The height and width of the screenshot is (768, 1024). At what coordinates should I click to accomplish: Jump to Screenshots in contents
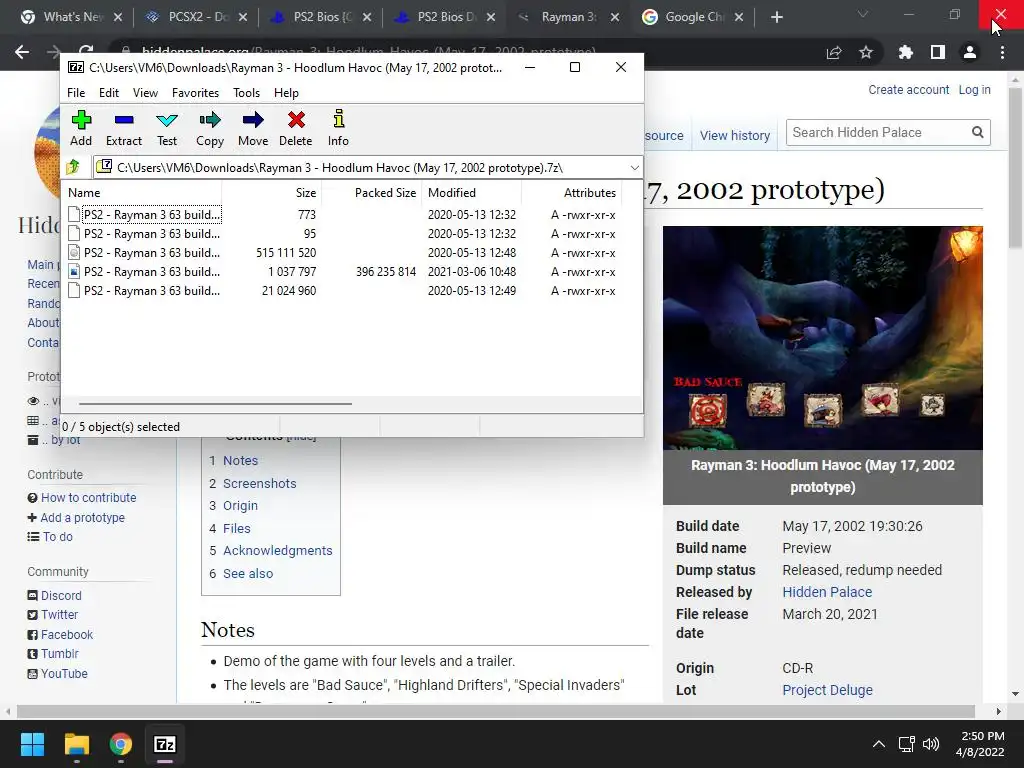click(259, 483)
